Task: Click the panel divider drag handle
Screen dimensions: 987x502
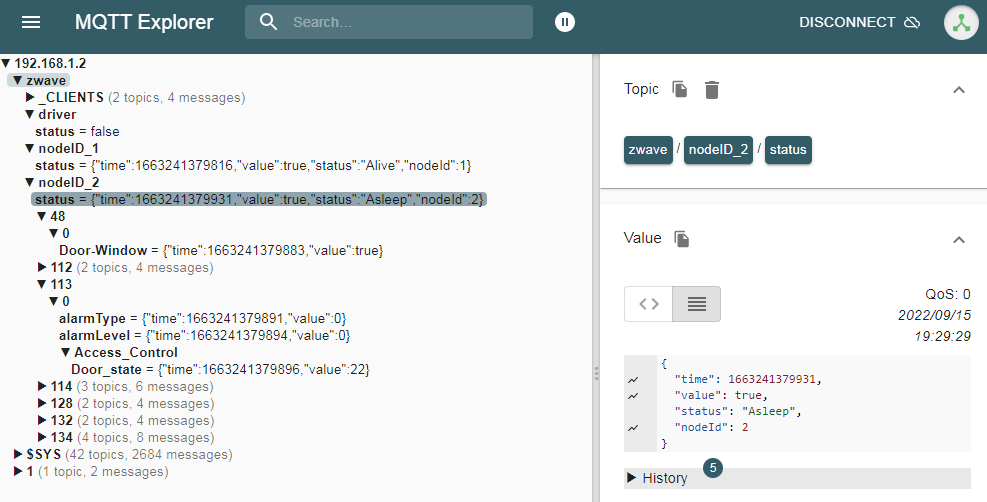Action: 596,374
